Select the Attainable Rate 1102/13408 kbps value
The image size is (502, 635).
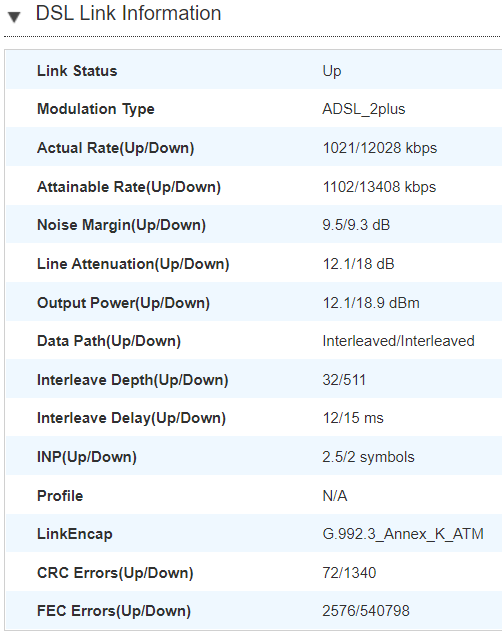(379, 187)
